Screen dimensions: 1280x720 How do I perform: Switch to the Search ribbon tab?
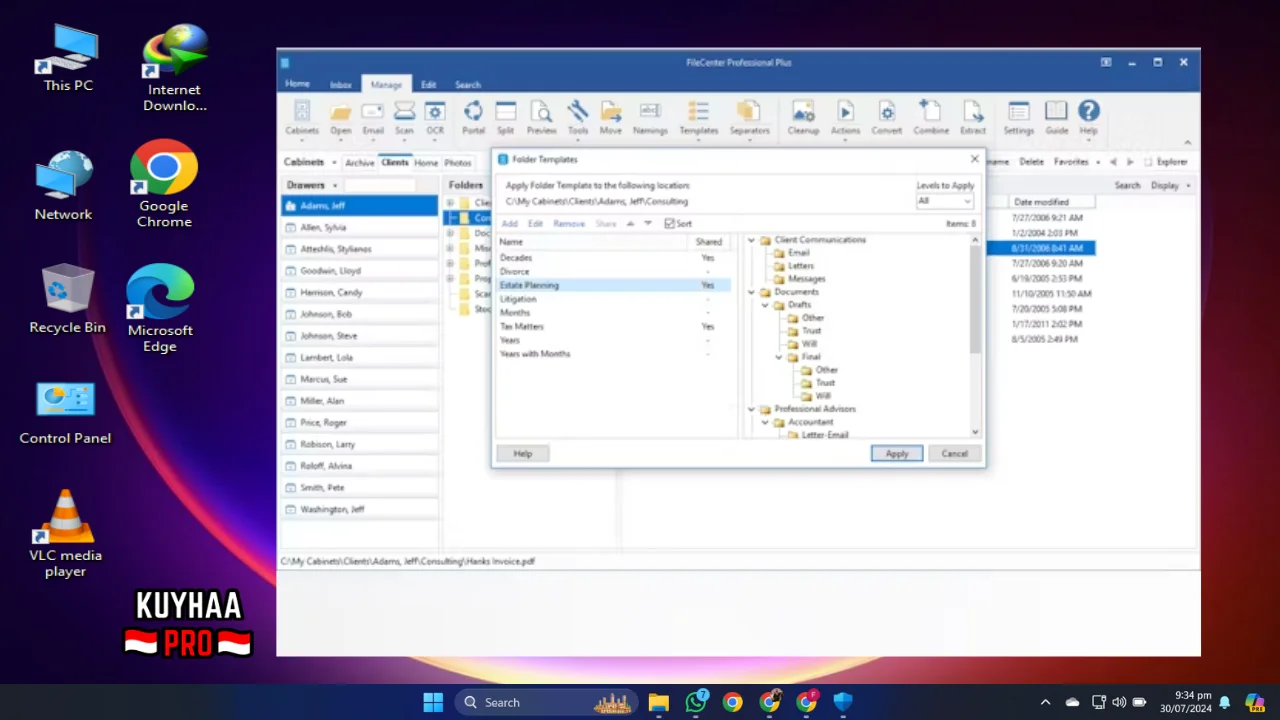pos(468,85)
